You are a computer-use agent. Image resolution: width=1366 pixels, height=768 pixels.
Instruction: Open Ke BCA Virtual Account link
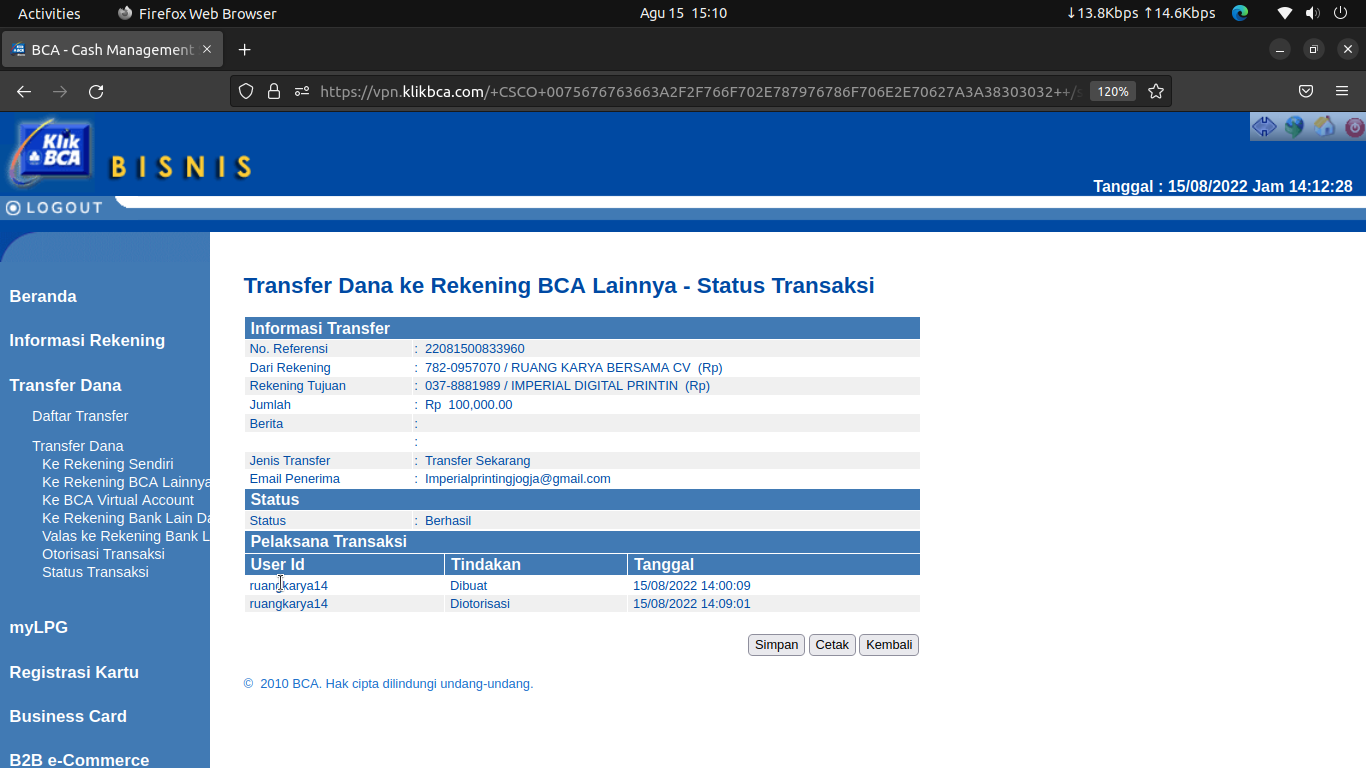pyautogui.click(x=118, y=500)
